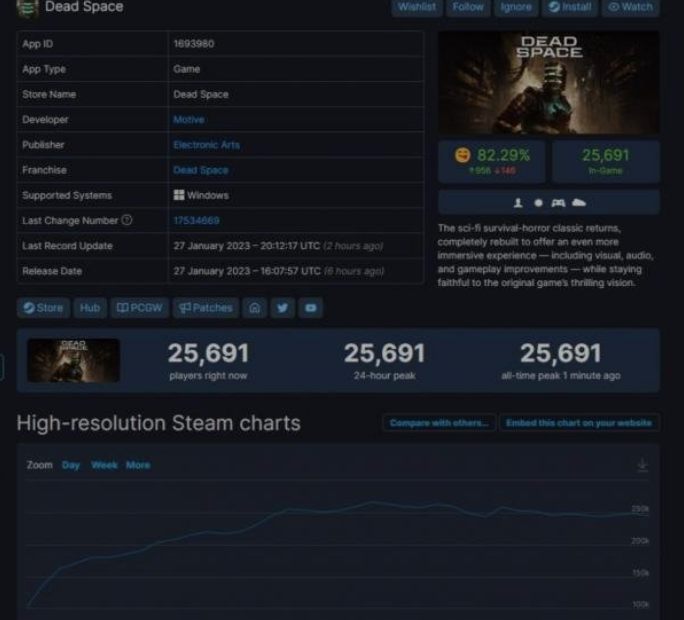The width and height of the screenshot is (684, 620).
Task: Click the single-player person icon
Action: 518,203
